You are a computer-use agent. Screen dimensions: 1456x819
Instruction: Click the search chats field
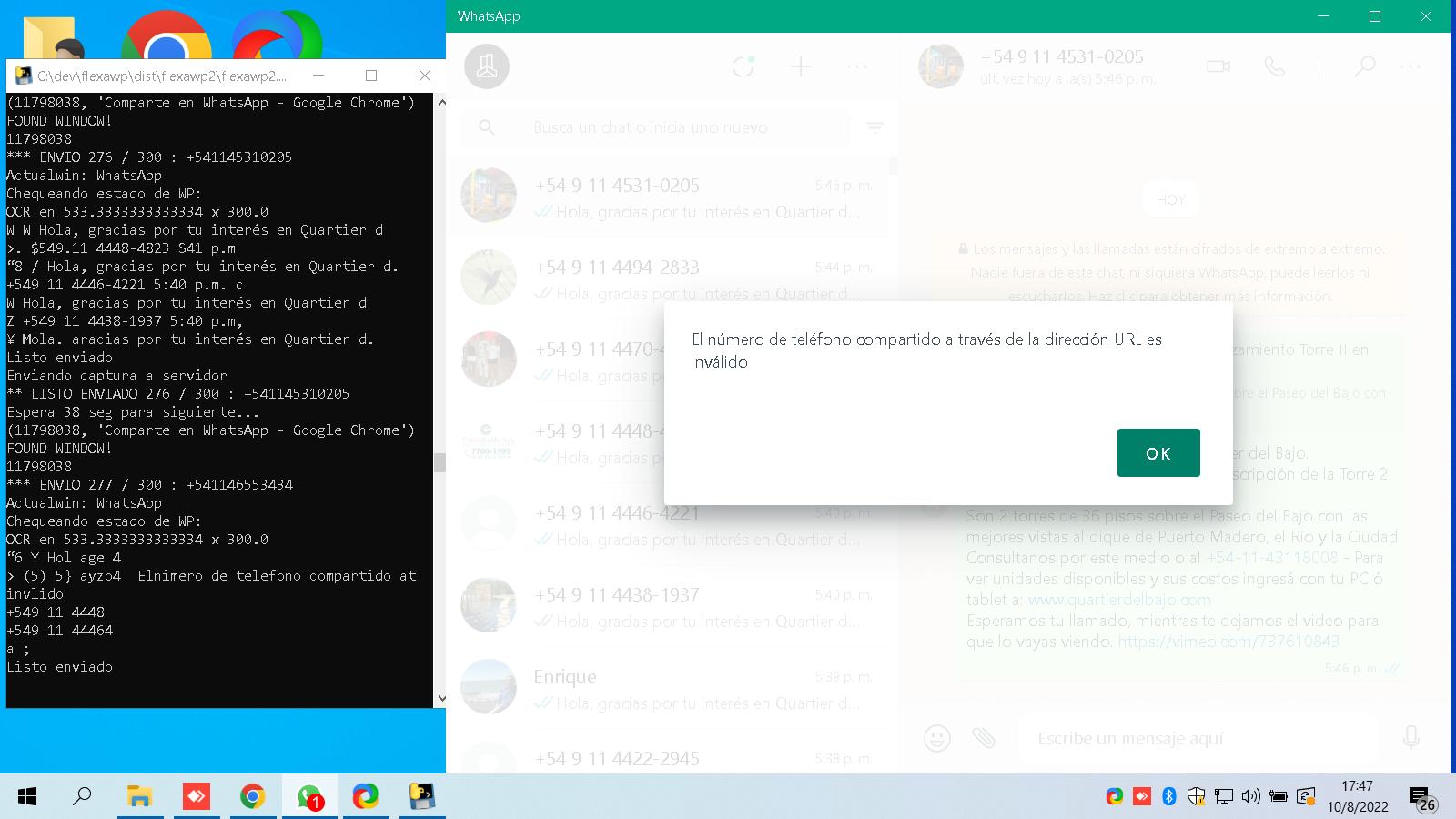[x=655, y=127]
